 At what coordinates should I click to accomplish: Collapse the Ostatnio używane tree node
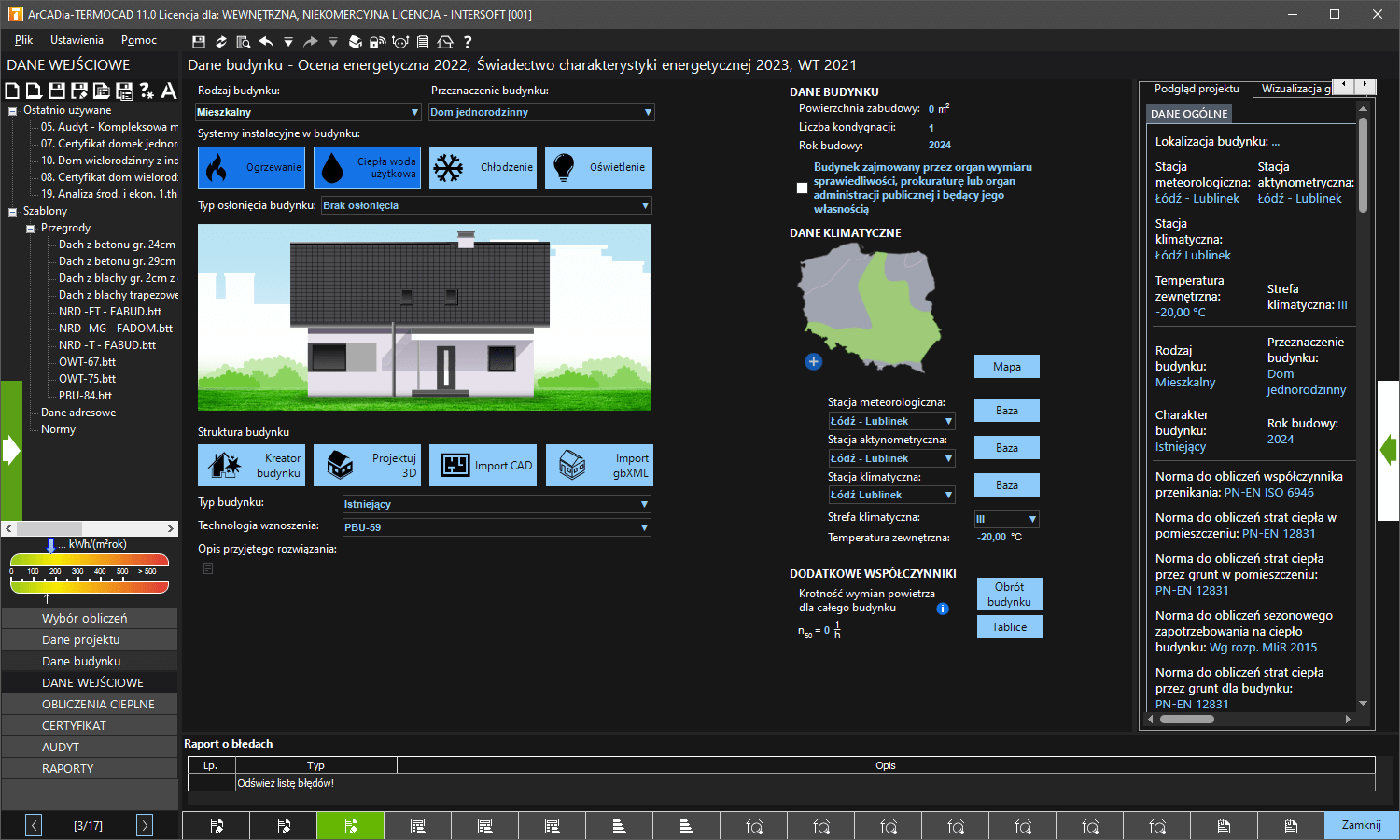click(13, 111)
